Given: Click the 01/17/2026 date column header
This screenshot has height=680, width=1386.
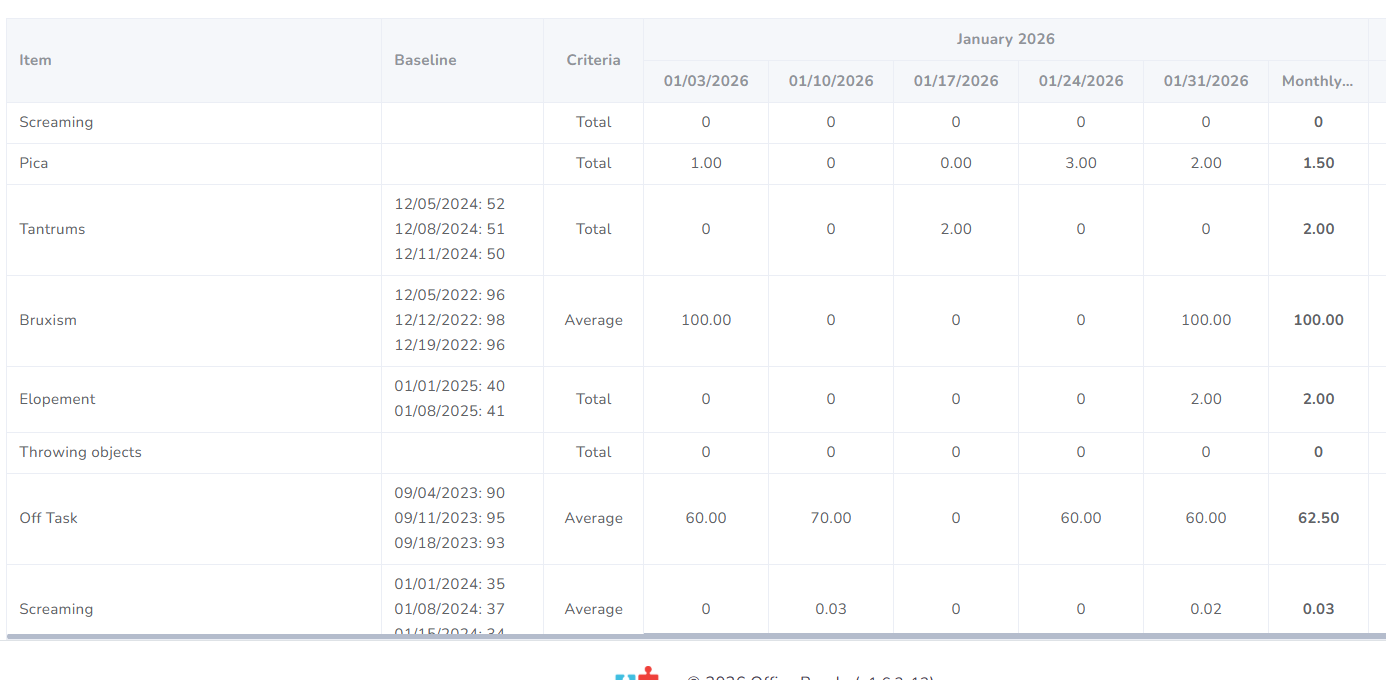Looking at the screenshot, I should click(956, 81).
